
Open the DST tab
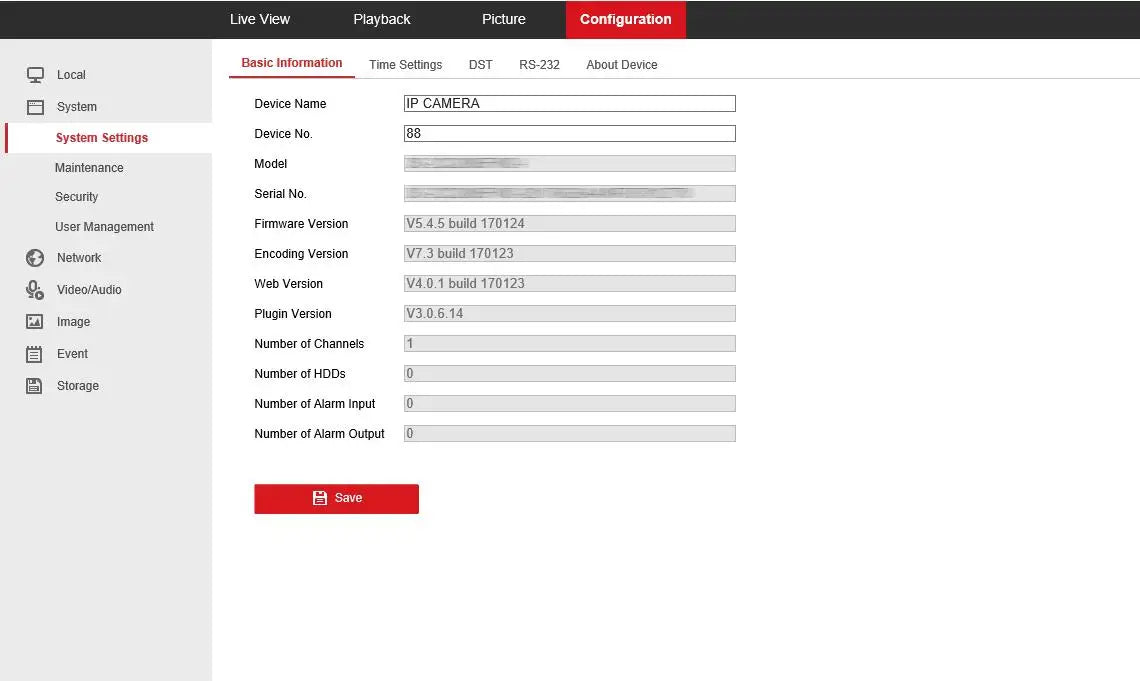[480, 64]
